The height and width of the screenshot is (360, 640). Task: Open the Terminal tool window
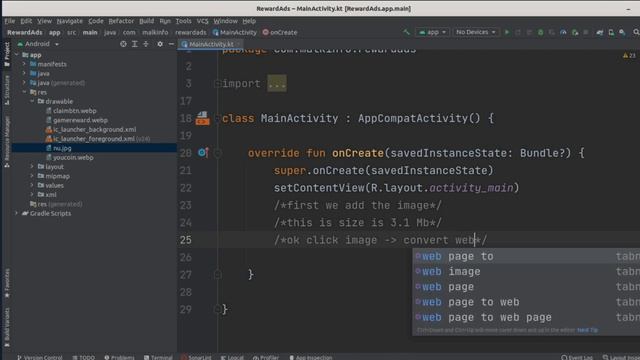(158, 357)
